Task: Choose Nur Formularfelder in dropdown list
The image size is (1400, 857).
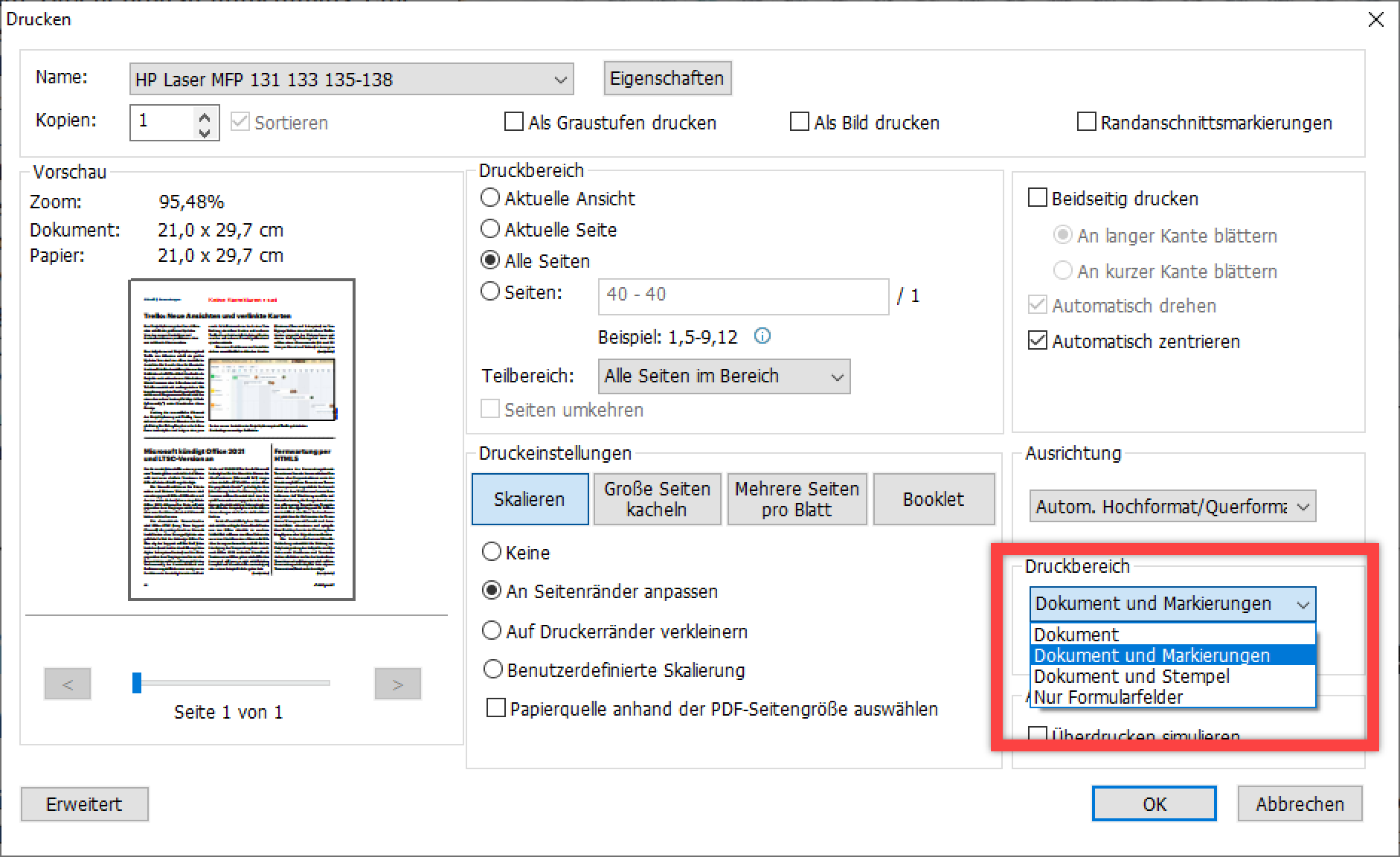Action: 1108,697
